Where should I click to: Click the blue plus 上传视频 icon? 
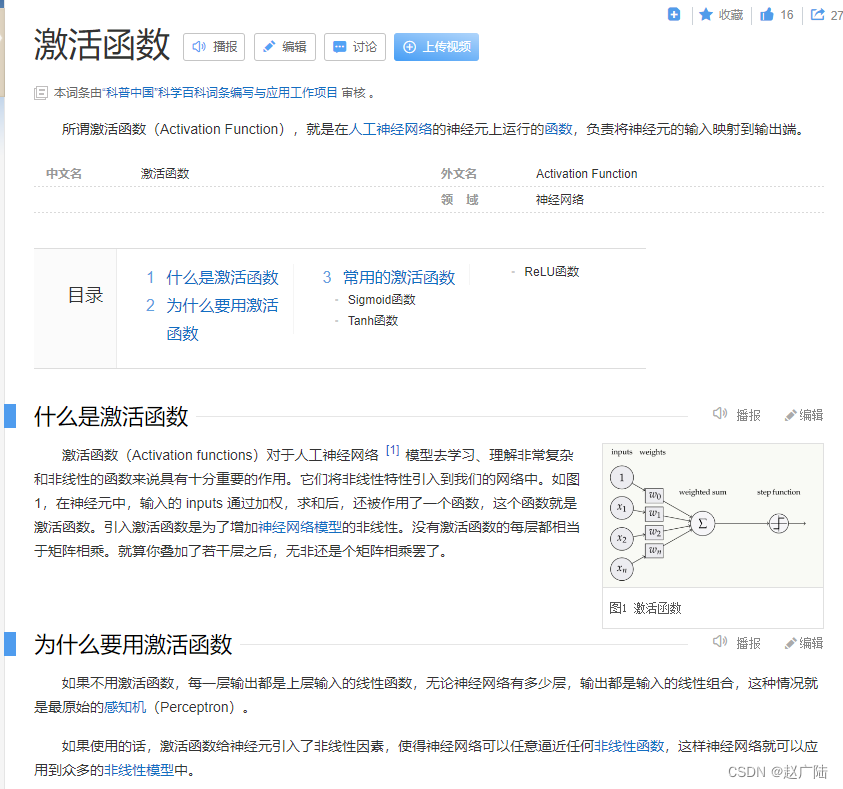tap(409, 47)
